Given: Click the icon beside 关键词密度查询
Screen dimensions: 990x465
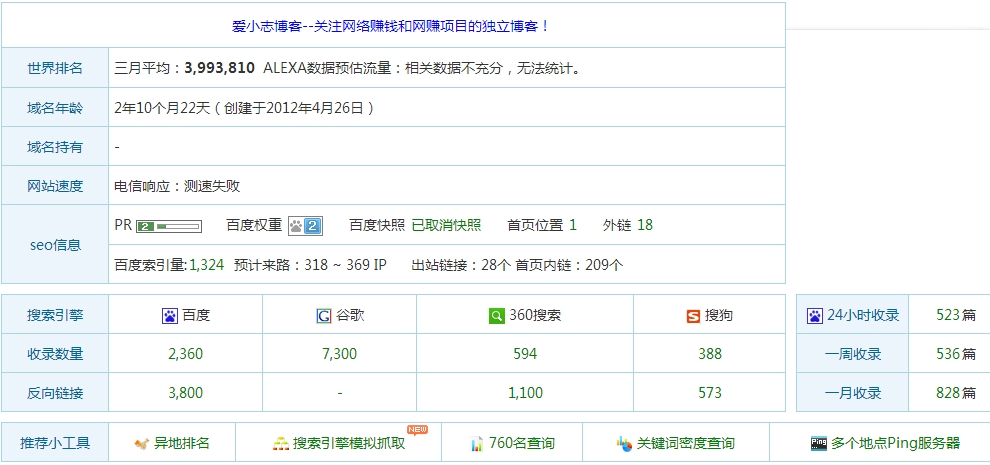Looking at the screenshot, I should (624, 444).
